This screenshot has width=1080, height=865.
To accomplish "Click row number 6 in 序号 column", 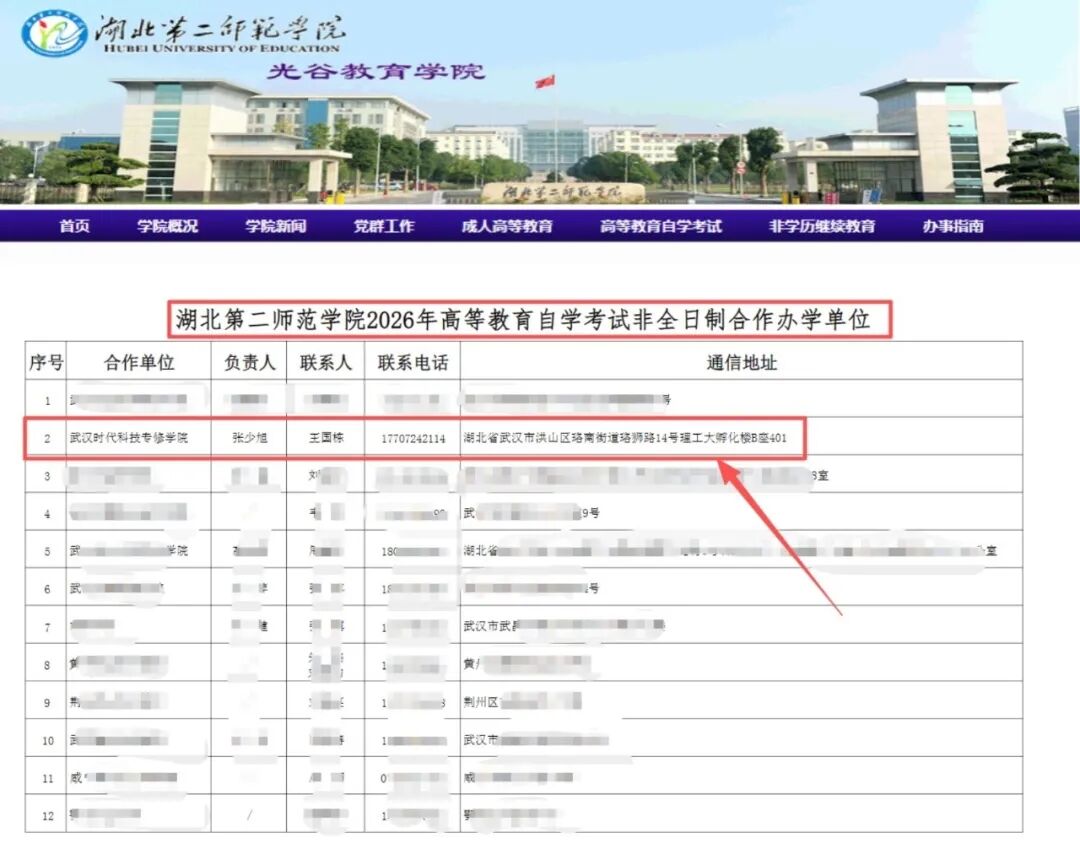I will 48,590.
